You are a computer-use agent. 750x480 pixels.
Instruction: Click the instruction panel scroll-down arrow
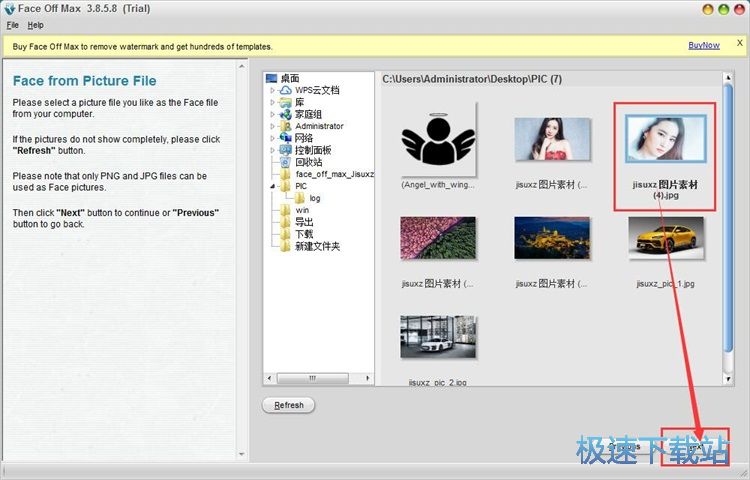pos(242,454)
